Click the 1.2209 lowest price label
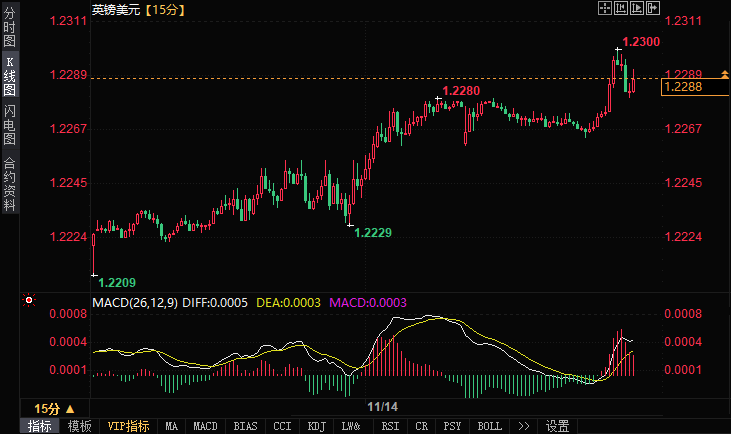Viewport: 731px width, 434px height. tap(117, 283)
